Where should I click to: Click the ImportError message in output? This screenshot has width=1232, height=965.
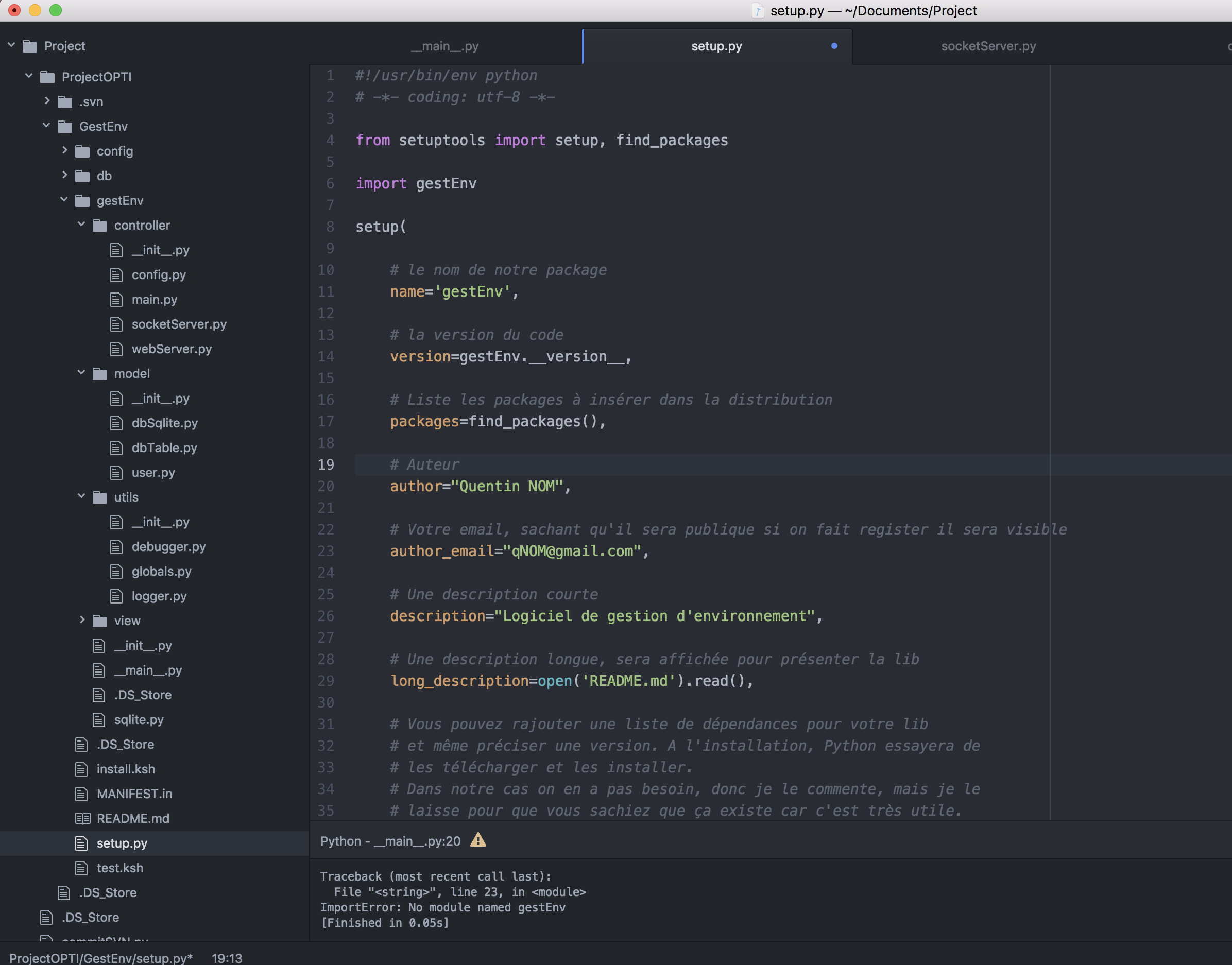coord(443,907)
